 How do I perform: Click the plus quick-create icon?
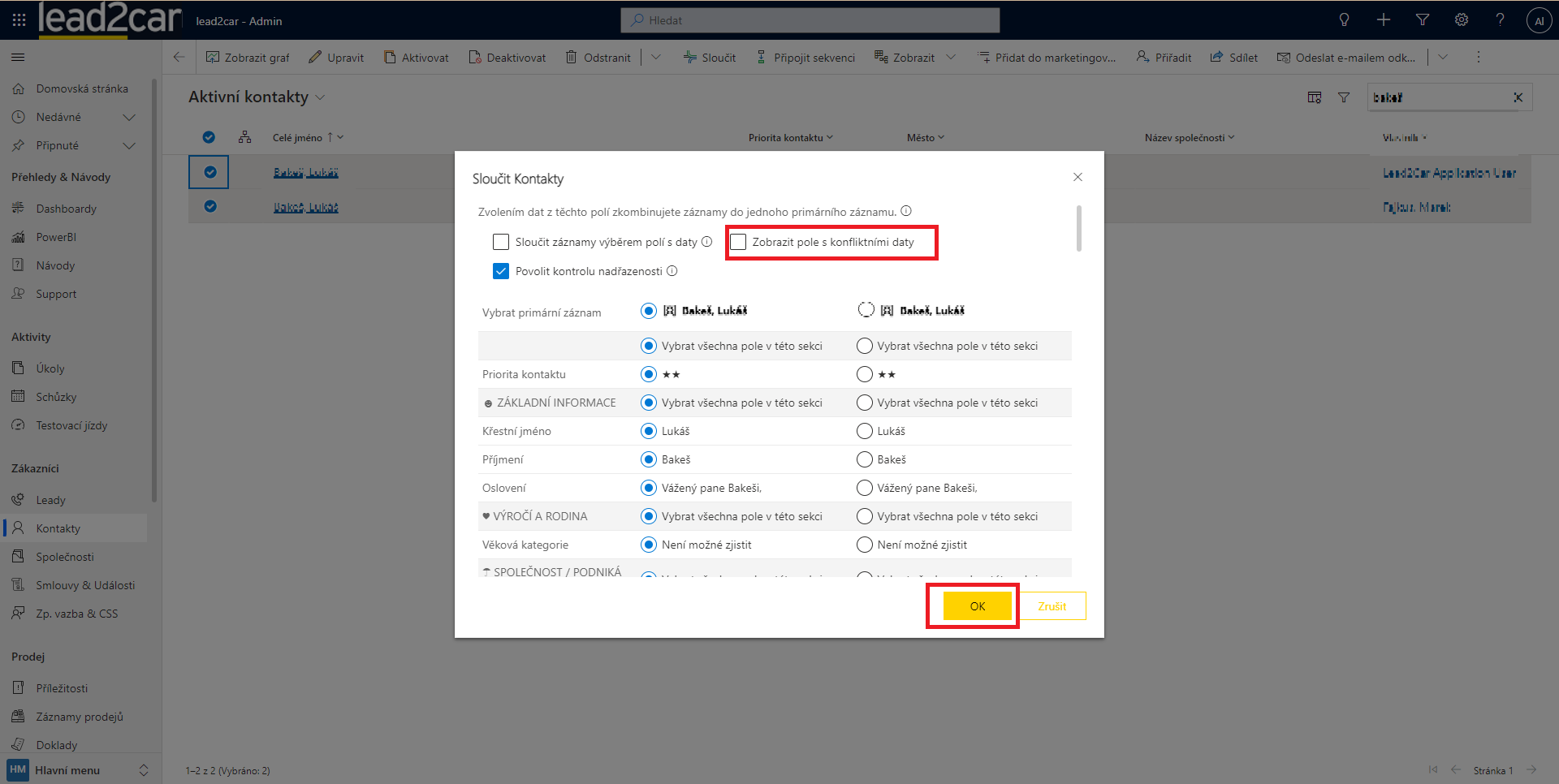click(1383, 20)
